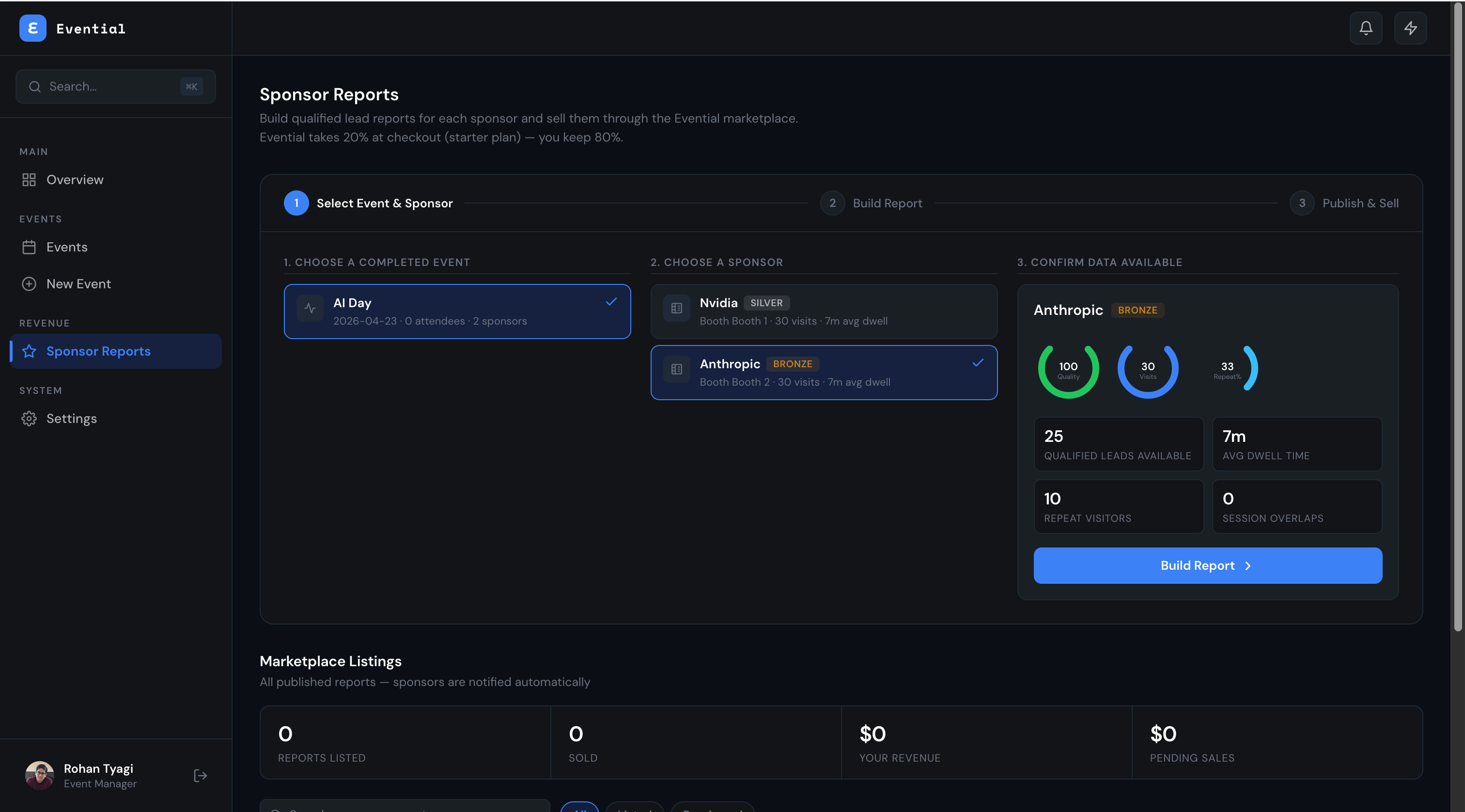Screen dimensions: 1465x812
Task: Click the Build Report button
Action: coord(1207,565)
